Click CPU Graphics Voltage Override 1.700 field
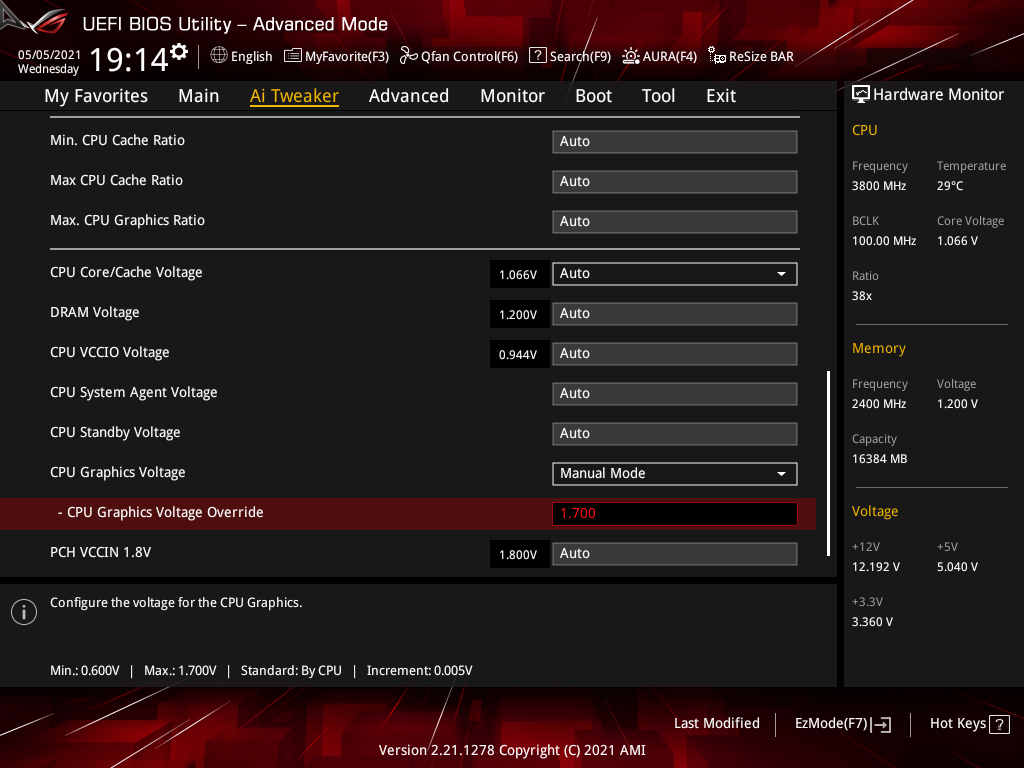 click(675, 513)
